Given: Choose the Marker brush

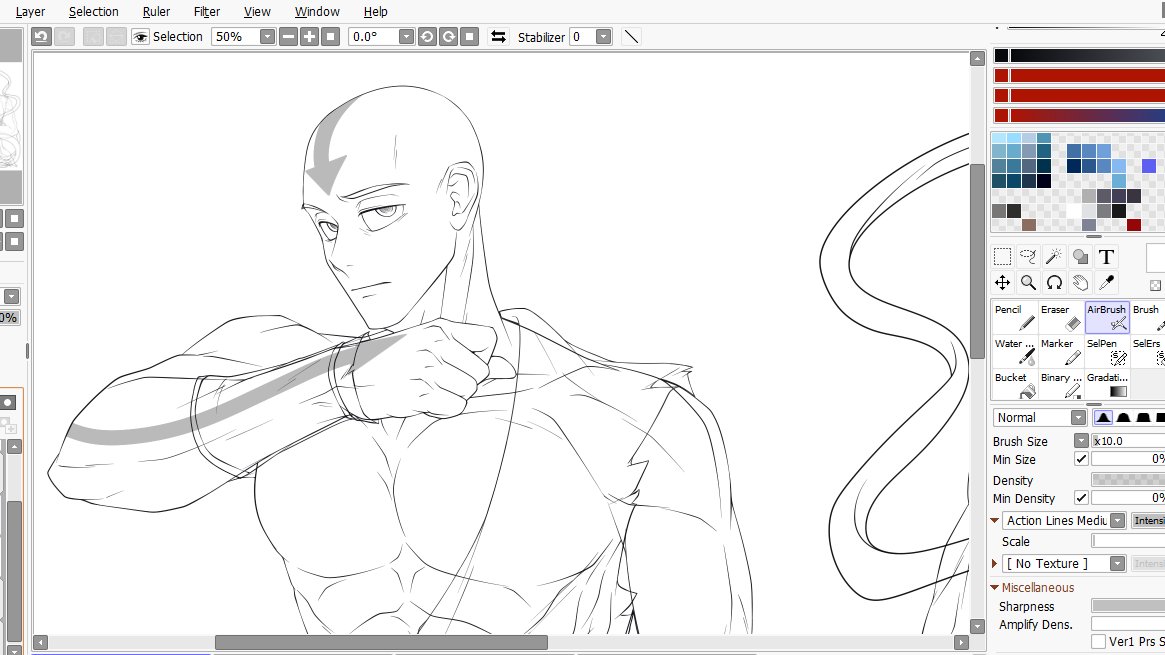Looking at the screenshot, I should [x=1061, y=351].
